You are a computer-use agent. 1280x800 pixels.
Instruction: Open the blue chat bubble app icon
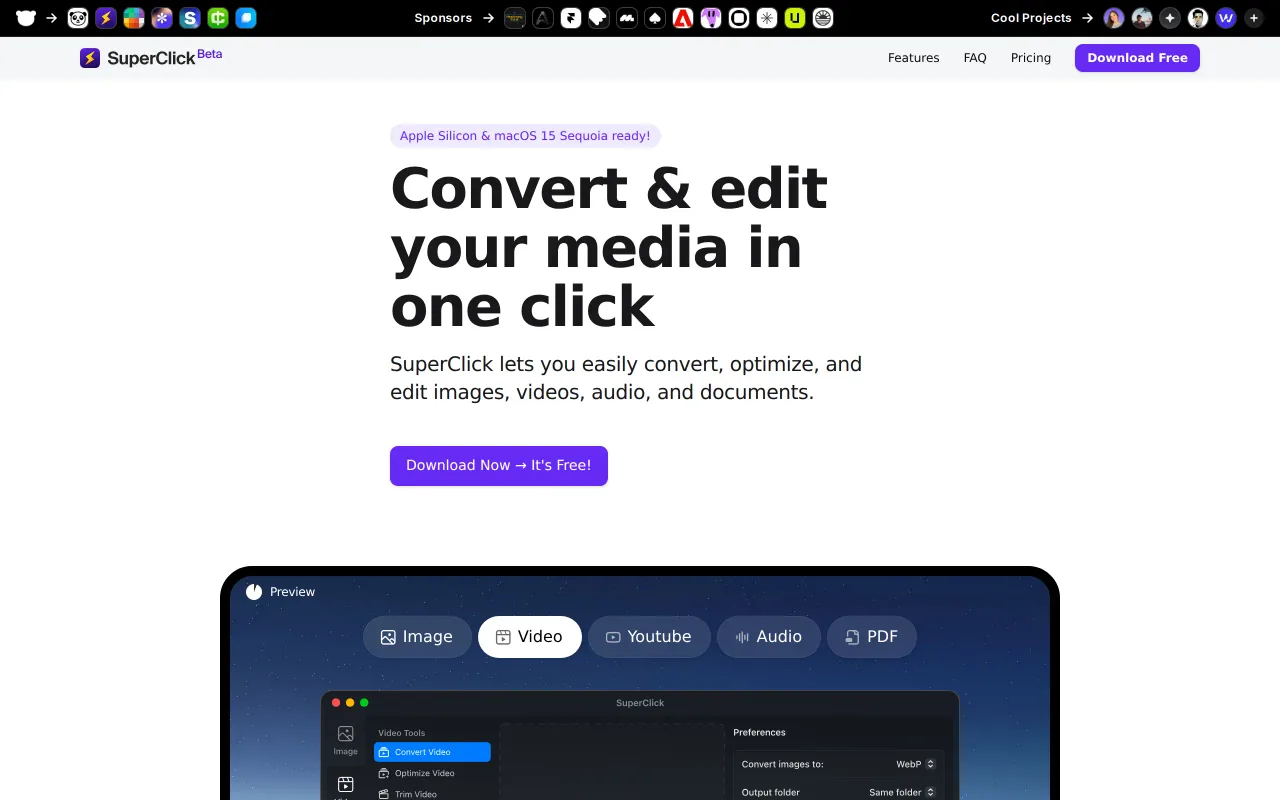tap(246, 18)
